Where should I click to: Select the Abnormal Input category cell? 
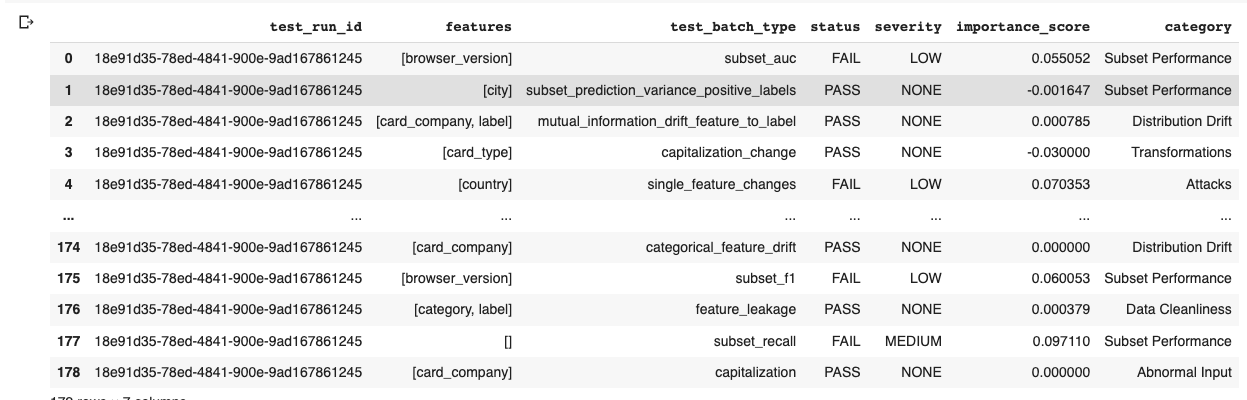(x=1184, y=372)
